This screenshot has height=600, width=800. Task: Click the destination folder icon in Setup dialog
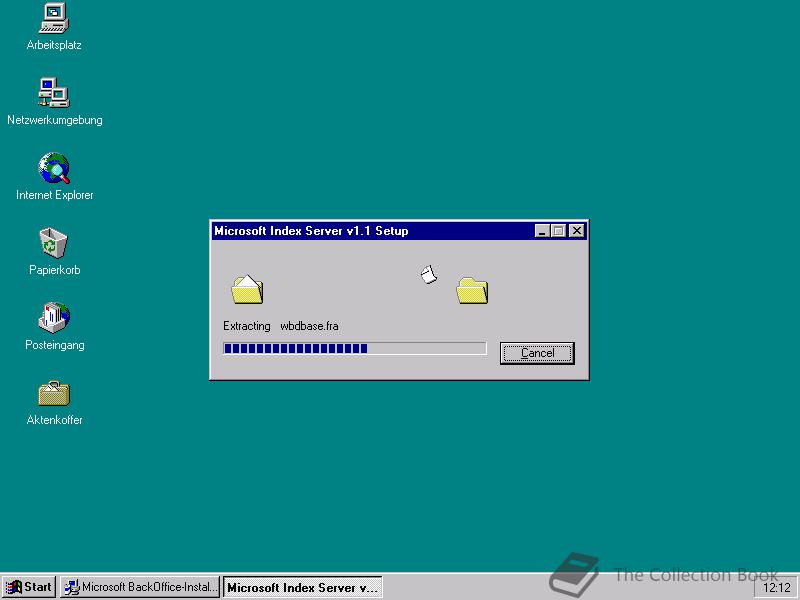(x=472, y=290)
